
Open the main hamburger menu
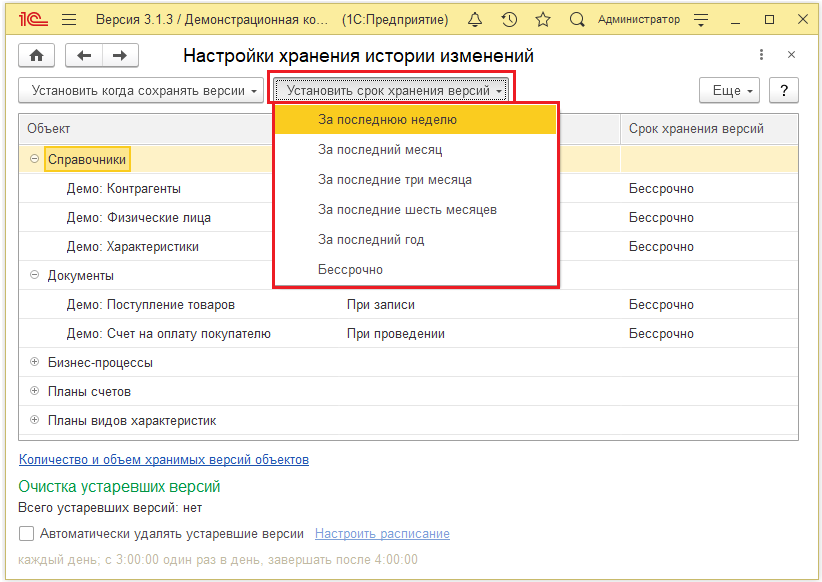69,19
